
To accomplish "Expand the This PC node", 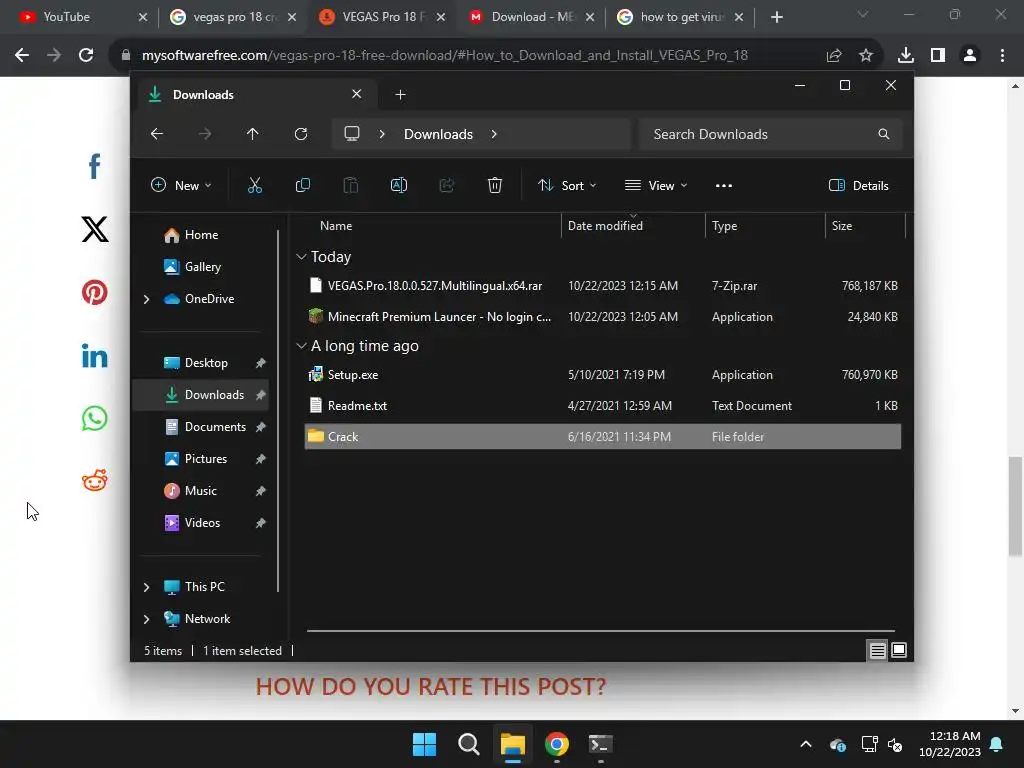I will [146, 587].
